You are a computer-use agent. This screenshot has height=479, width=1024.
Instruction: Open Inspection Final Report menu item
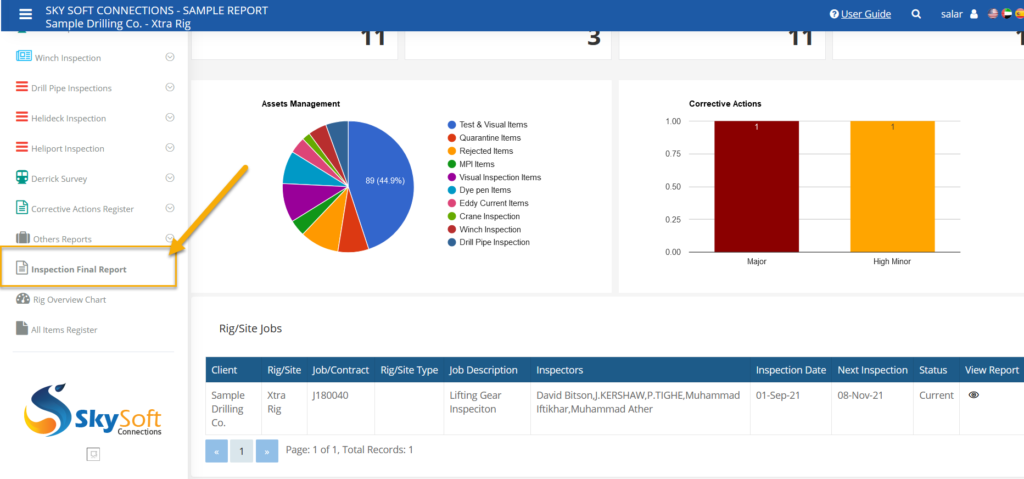[78, 269]
